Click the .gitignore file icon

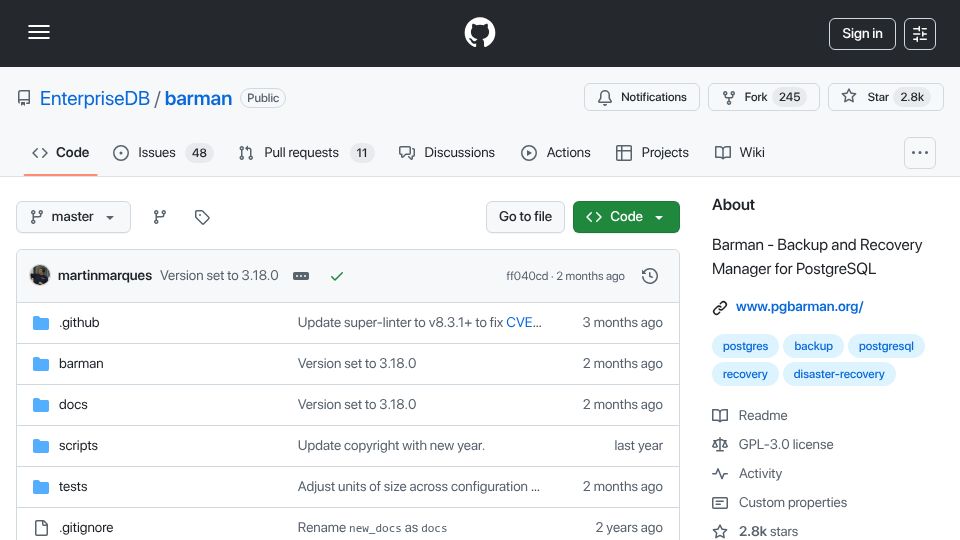(x=41, y=528)
